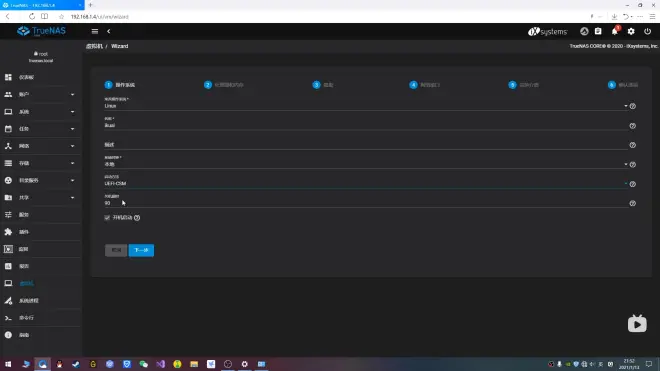Expand the System sidebar section arrow
The width and height of the screenshot is (660, 371).
(72, 112)
